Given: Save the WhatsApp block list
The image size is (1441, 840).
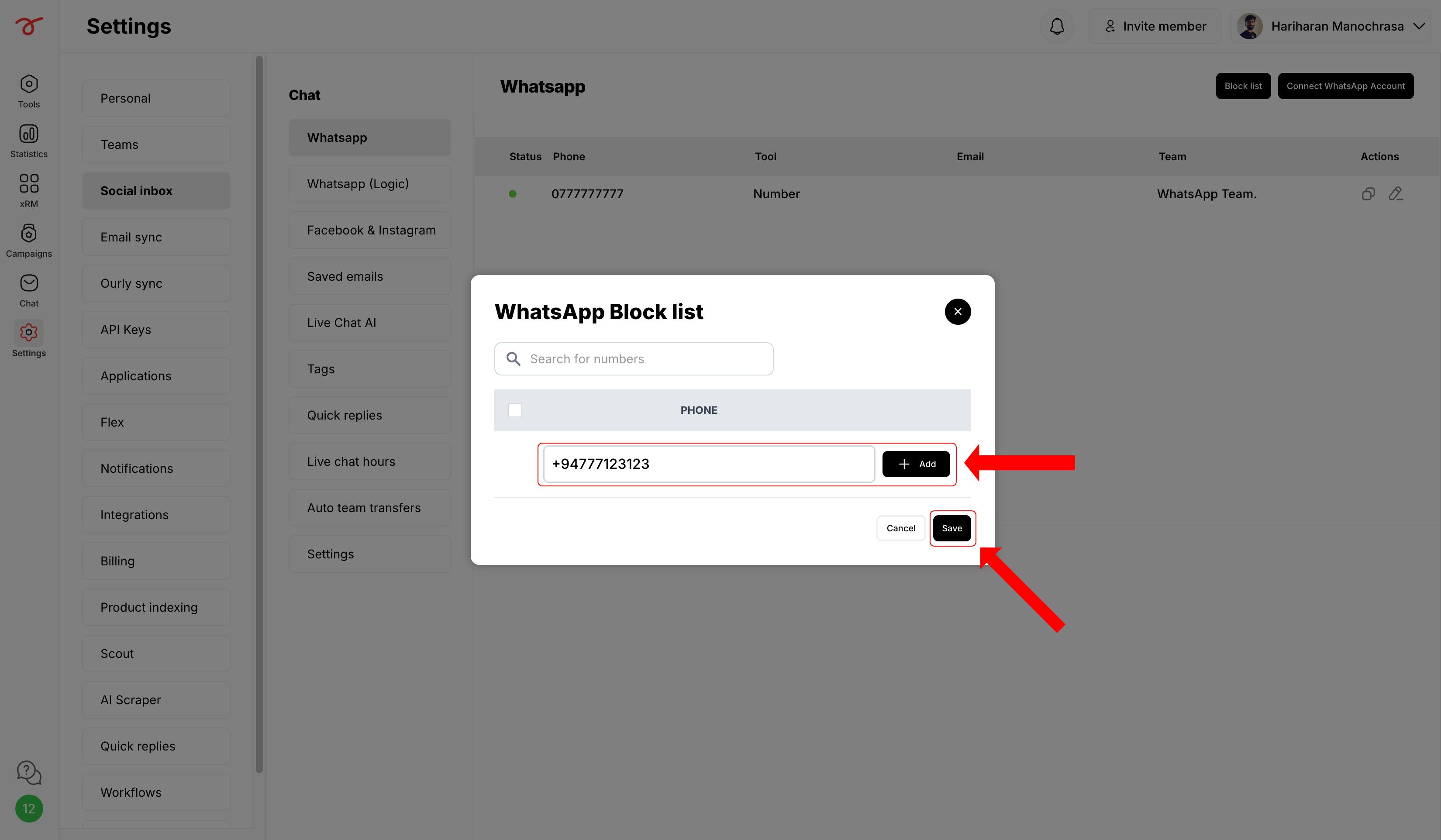Looking at the screenshot, I should (952, 528).
